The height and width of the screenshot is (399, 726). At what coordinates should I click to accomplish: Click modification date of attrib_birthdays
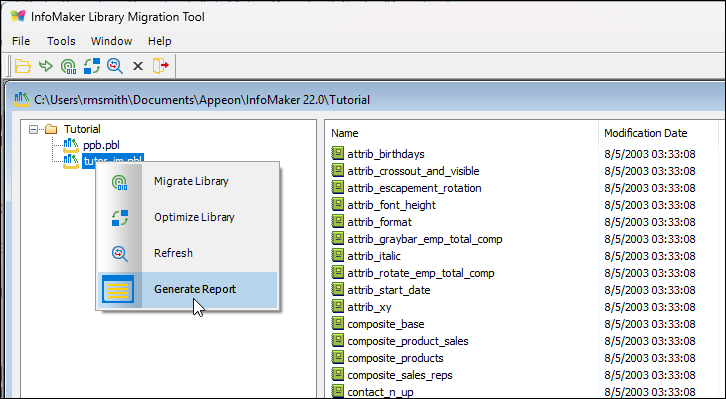tap(650, 154)
